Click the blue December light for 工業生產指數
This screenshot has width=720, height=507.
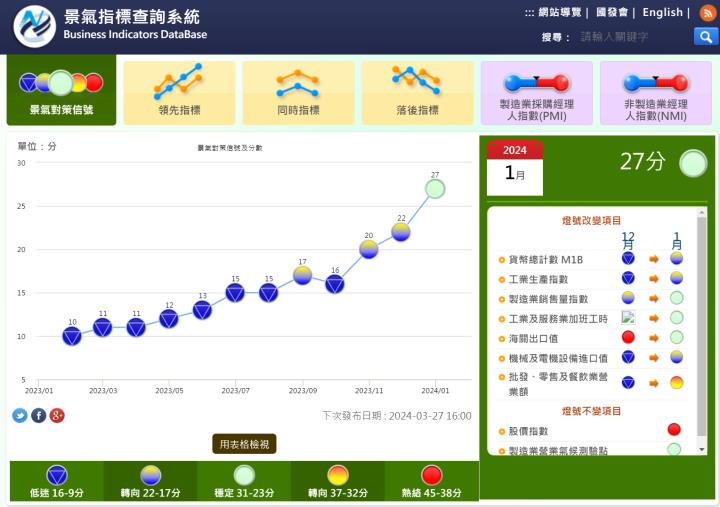coord(628,278)
